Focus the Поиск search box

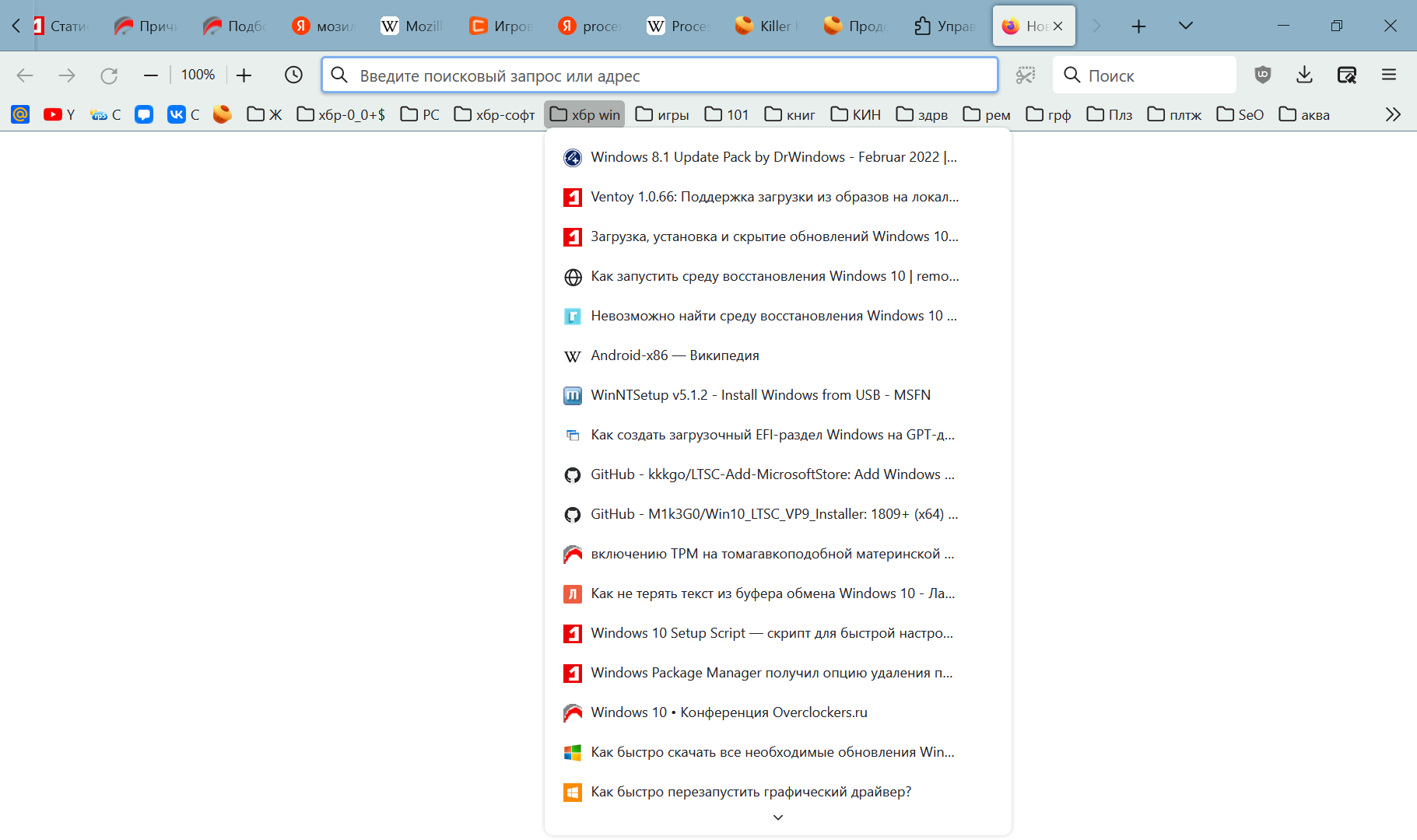pos(1145,75)
